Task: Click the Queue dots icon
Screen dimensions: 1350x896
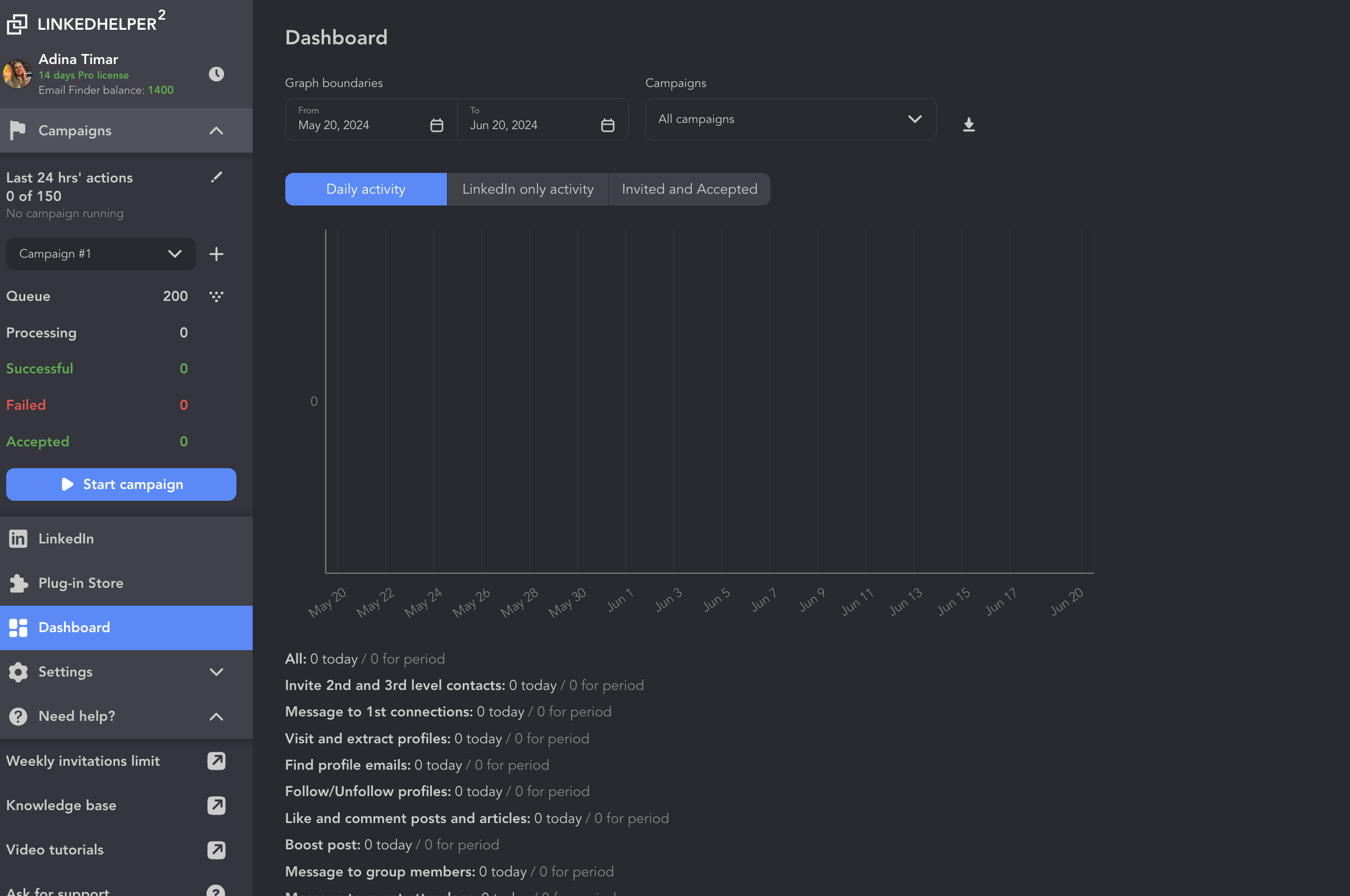Action: pyautogui.click(x=216, y=296)
